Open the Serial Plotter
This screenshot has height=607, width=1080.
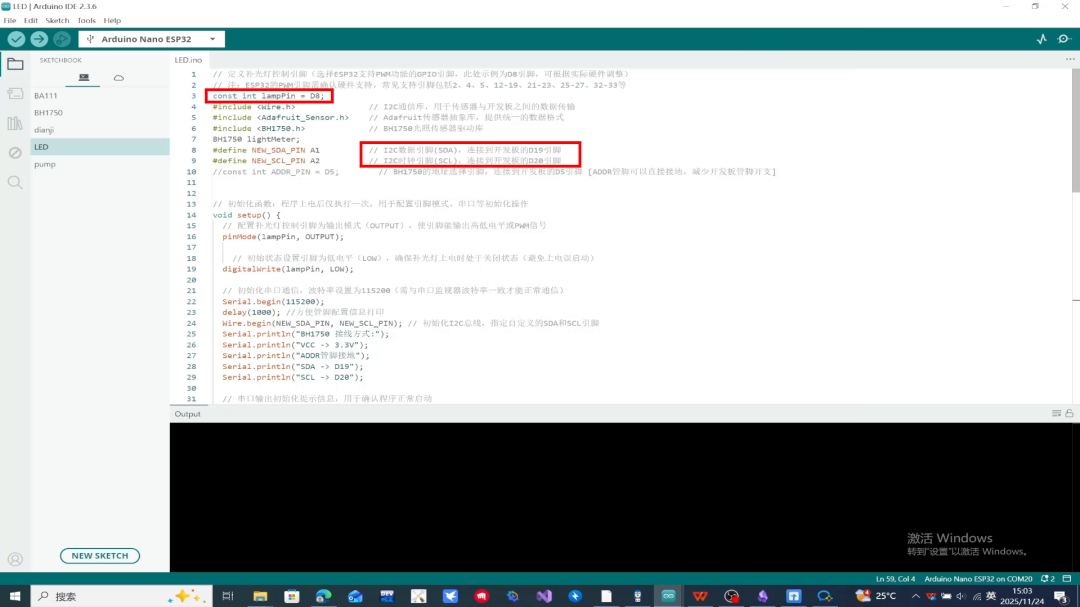coord(1041,39)
